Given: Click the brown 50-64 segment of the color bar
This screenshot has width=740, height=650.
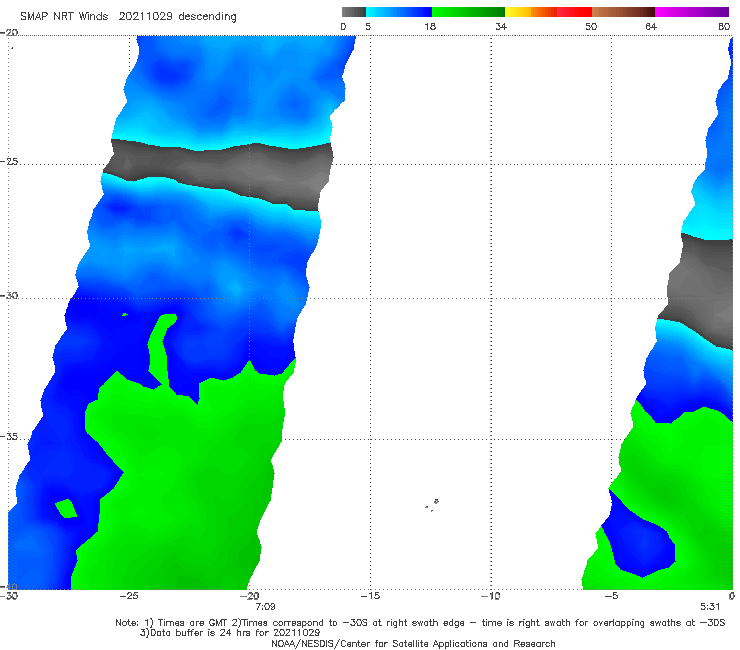Looking at the screenshot, I should pos(623,12).
